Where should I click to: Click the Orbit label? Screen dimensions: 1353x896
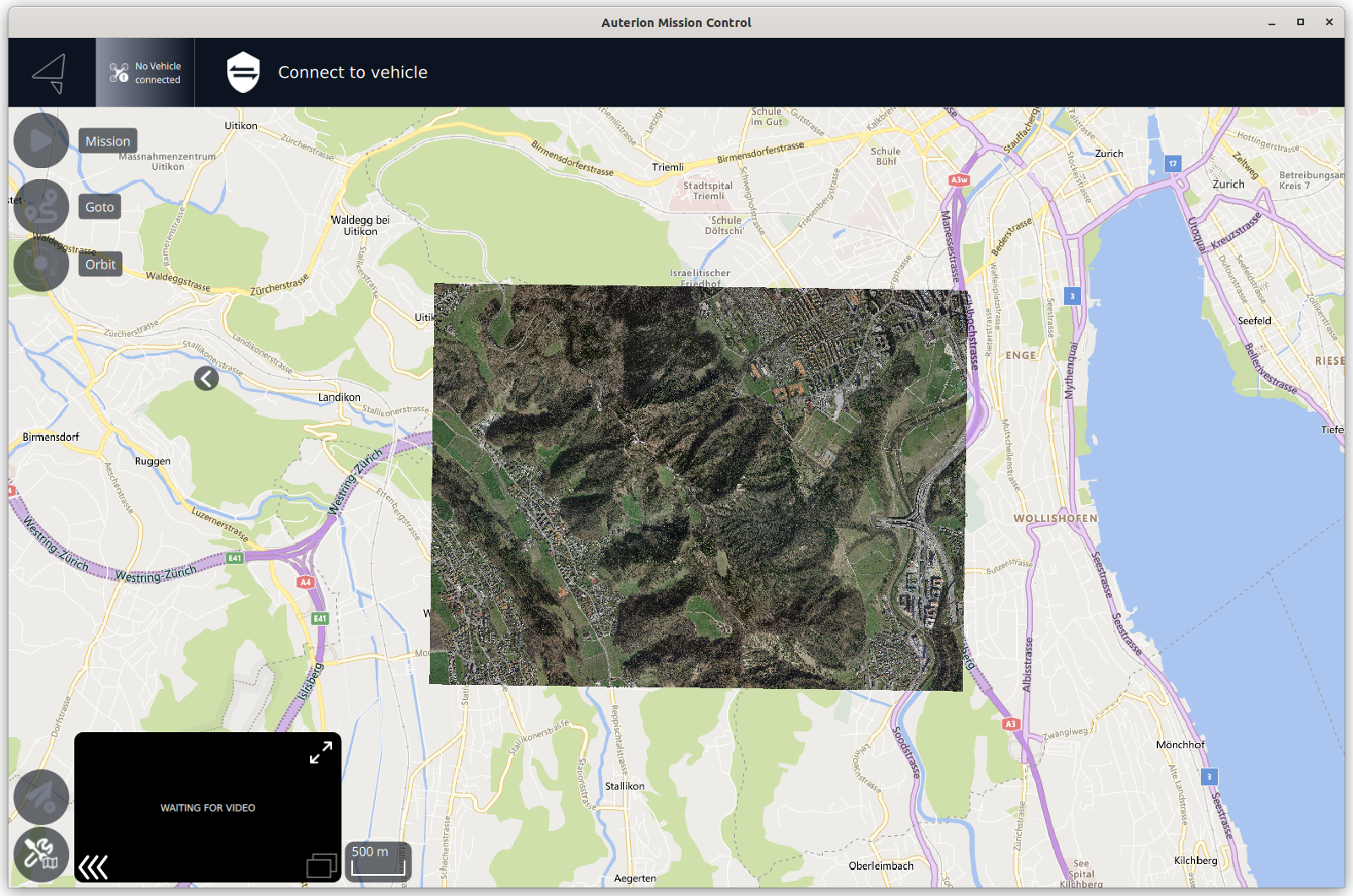point(101,264)
